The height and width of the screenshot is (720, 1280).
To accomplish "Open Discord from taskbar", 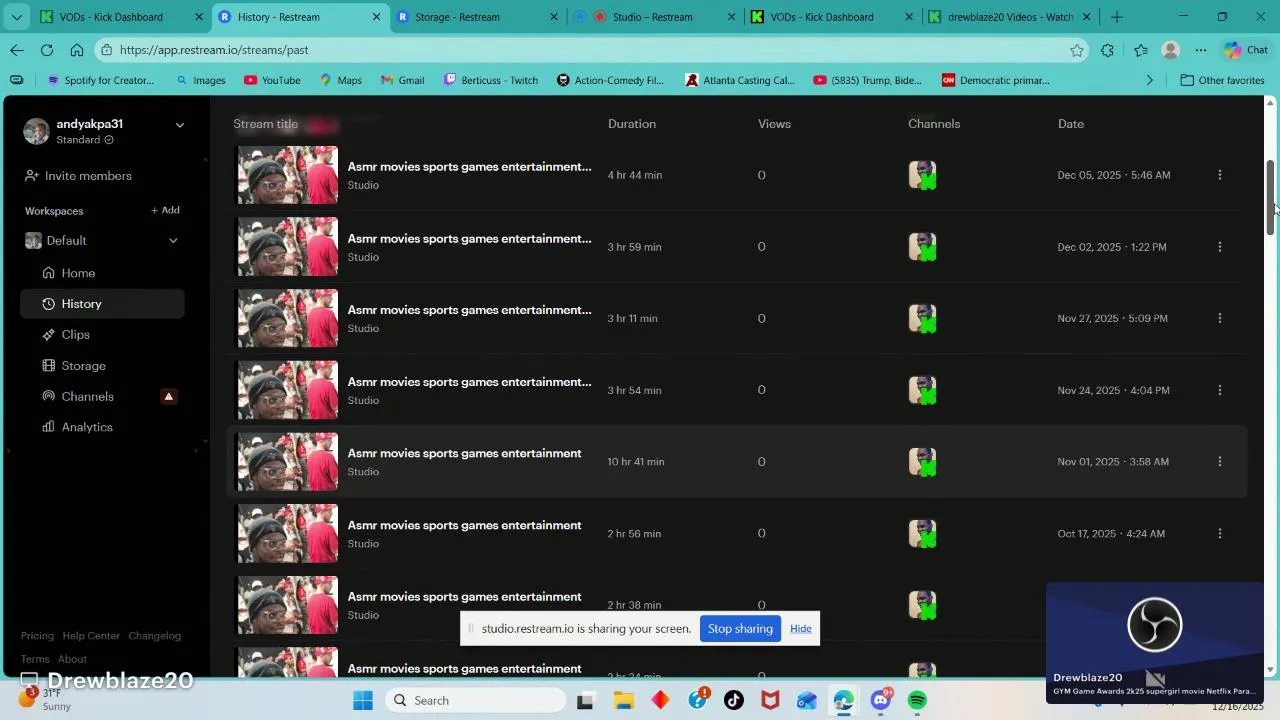I will coord(881,700).
